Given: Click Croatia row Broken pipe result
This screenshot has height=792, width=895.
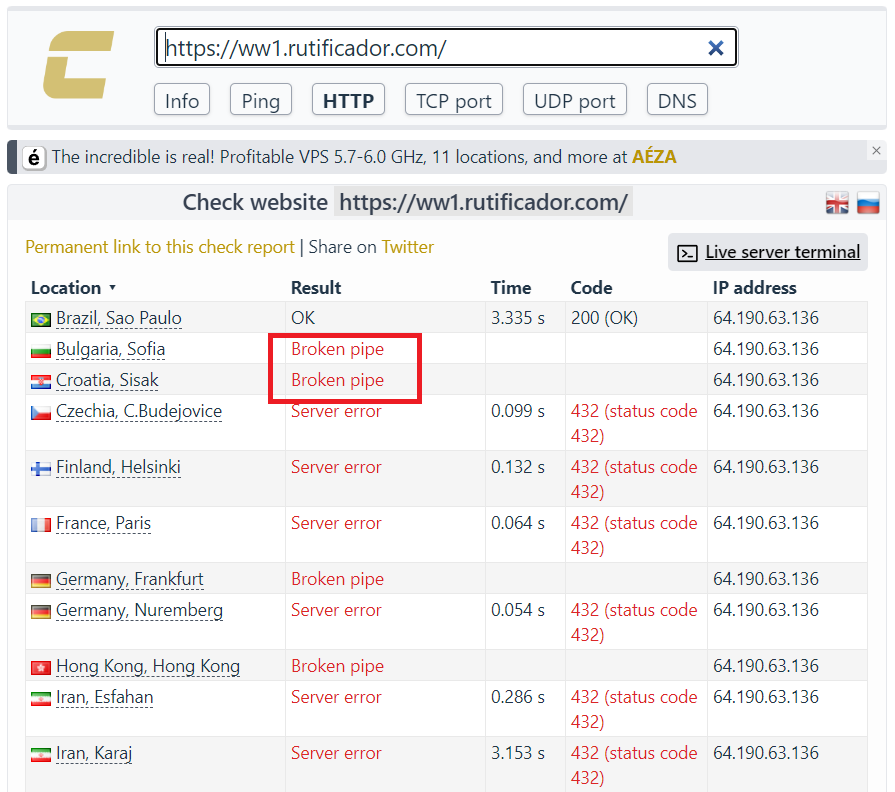Looking at the screenshot, I should point(337,380).
